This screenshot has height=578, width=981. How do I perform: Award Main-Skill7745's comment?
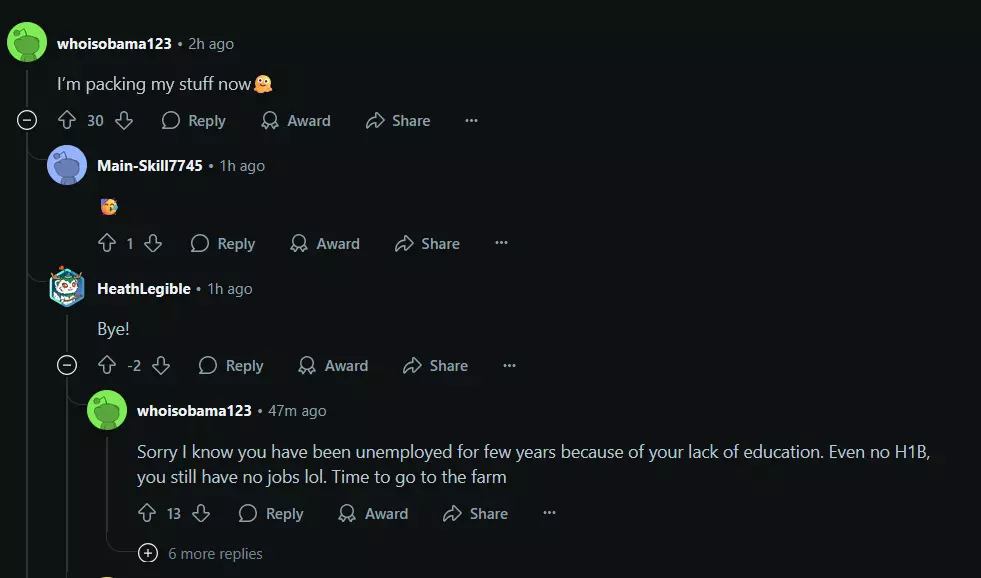(x=325, y=244)
